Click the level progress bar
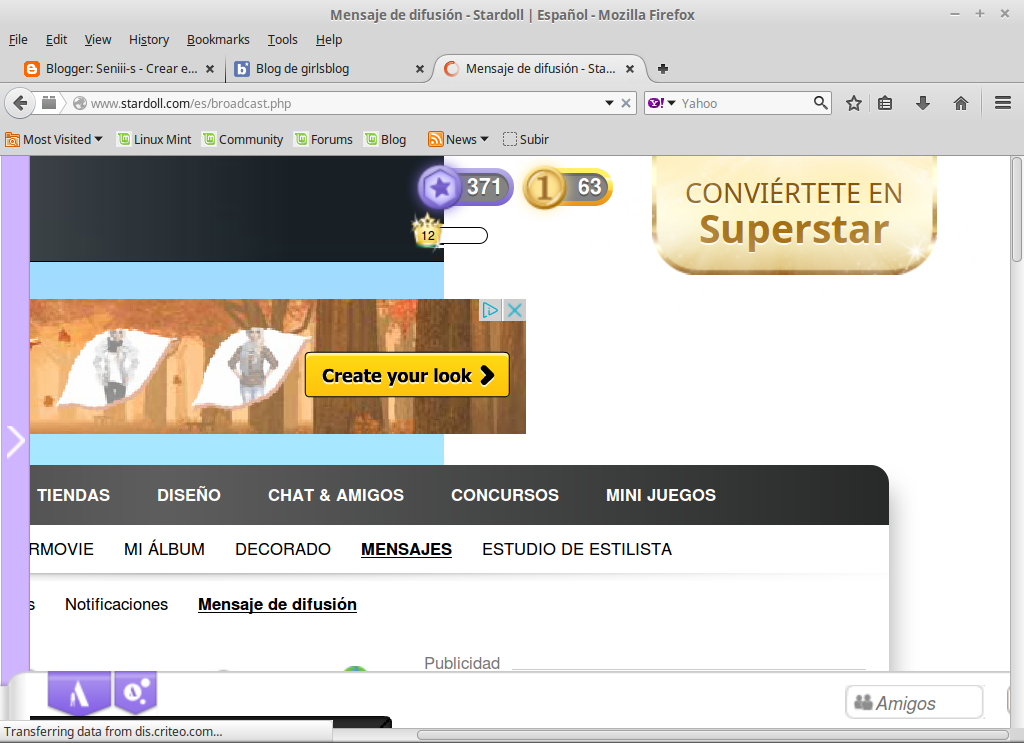1024x743 pixels. tap(464, 236)
